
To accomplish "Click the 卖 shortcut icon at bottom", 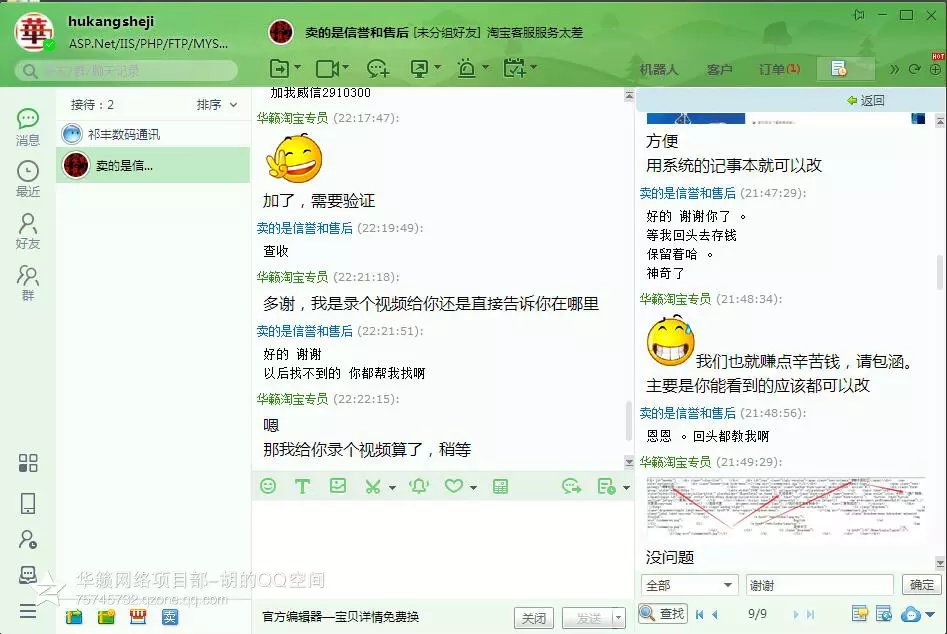I will click(170, 616).
